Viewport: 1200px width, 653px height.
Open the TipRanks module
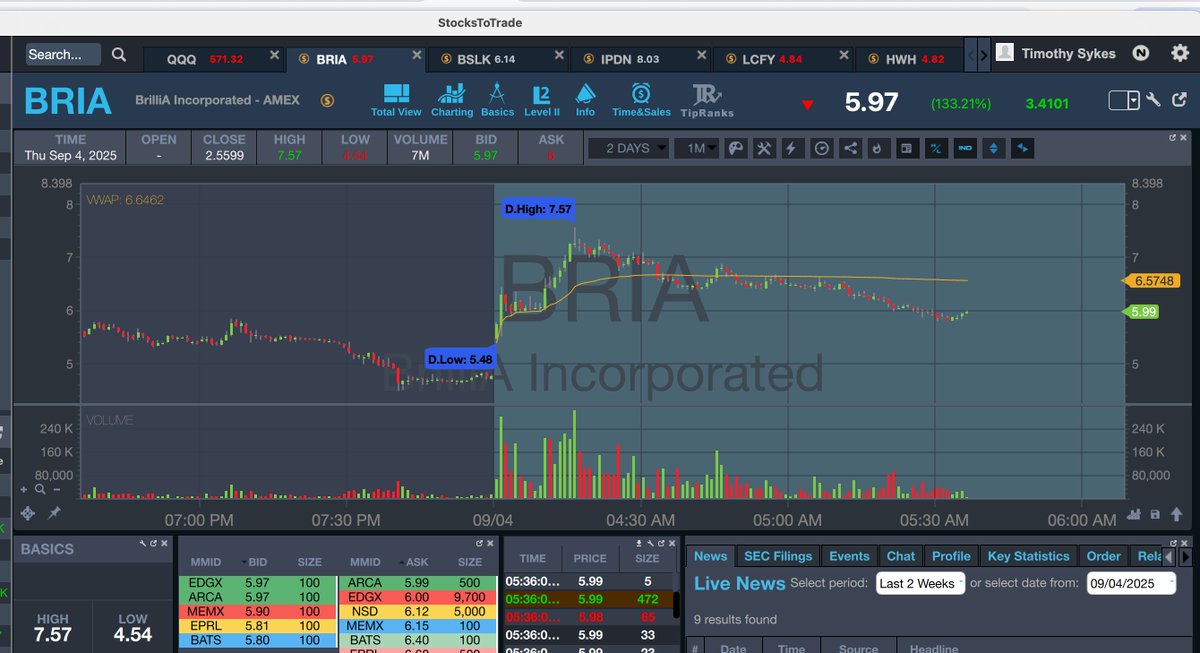pos(709,100)
